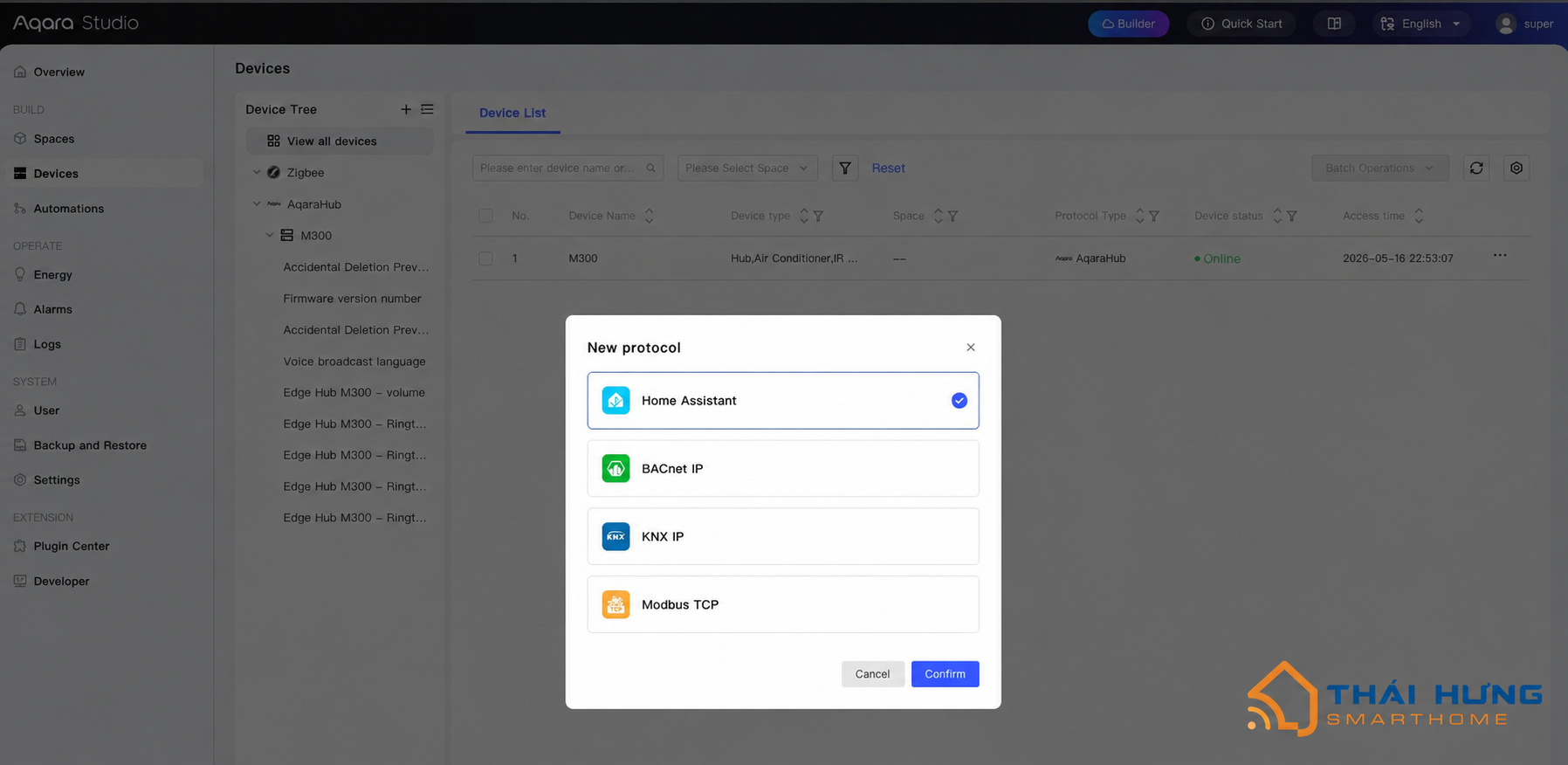Go to Overview in sidebar
The image size is (1568, 765).
104,72
